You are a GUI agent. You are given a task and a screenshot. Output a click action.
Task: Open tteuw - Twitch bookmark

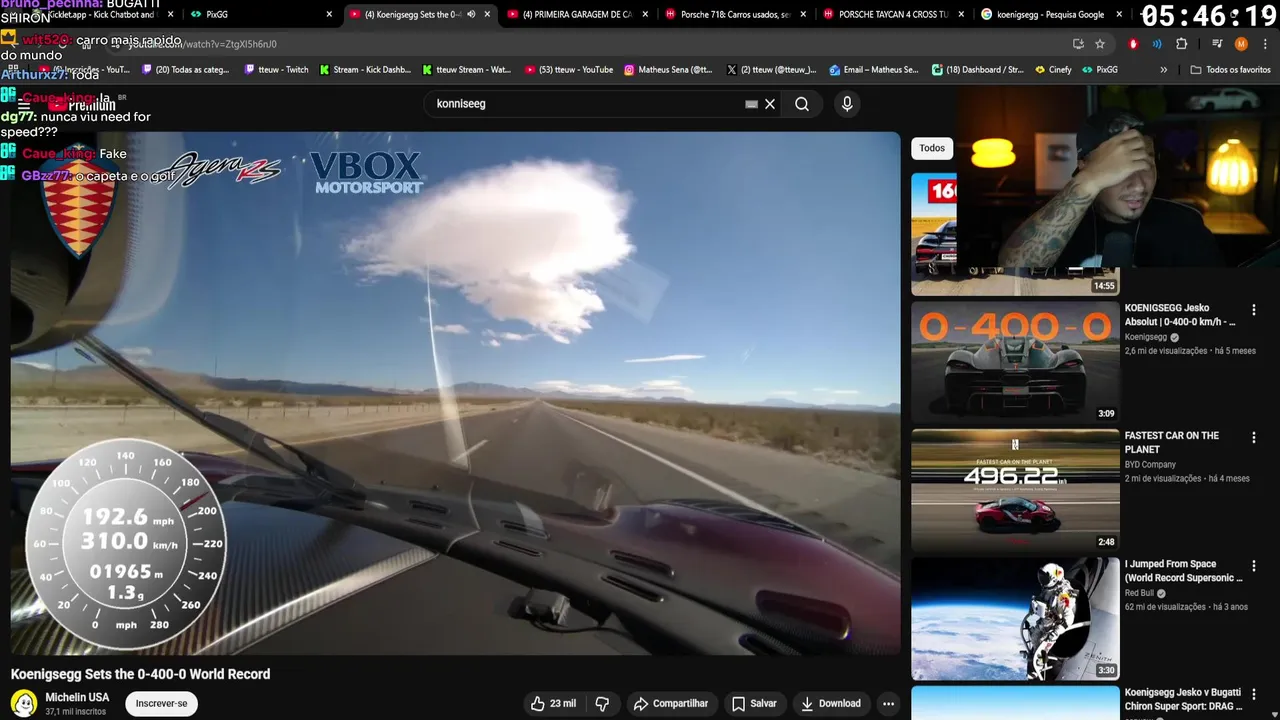(275, 70)
